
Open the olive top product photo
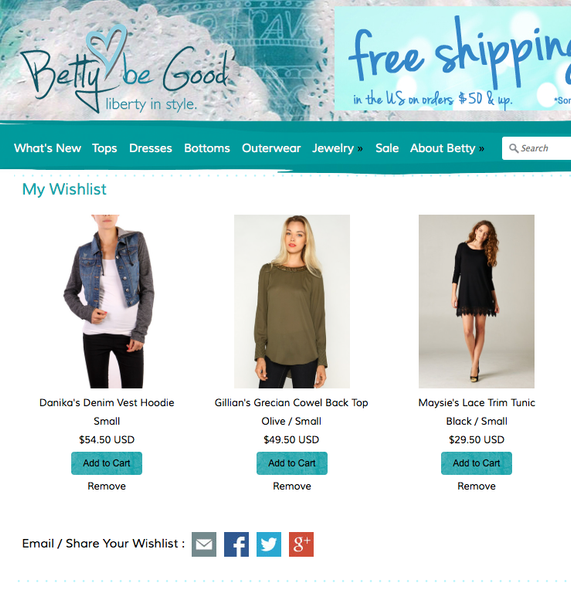click(x=292, y=301)
